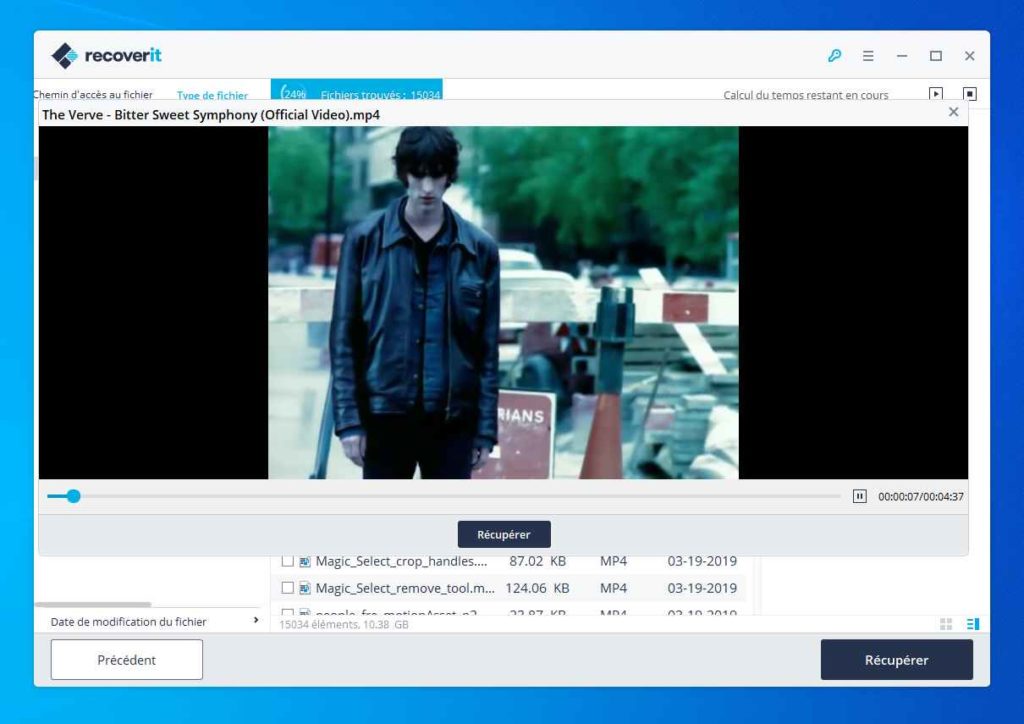Switch to grid thumbnail view
This screenshot has height=724, width=1024.
946,624
